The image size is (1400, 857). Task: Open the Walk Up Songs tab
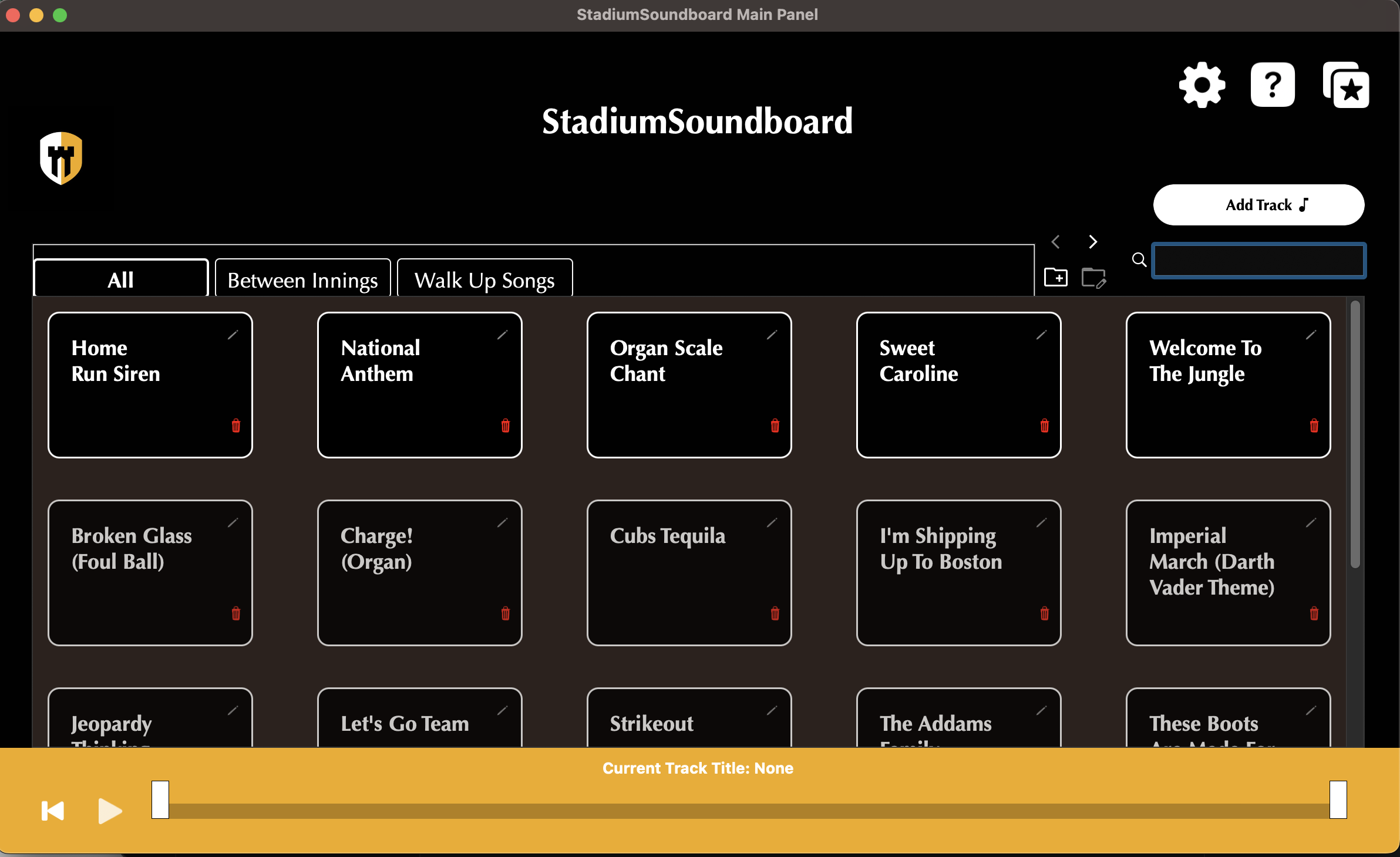coord(484,280)
